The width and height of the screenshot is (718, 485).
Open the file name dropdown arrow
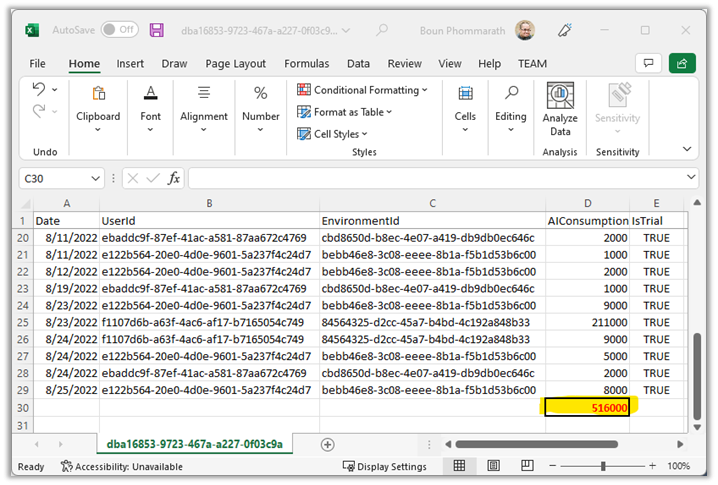click(346, 31)
